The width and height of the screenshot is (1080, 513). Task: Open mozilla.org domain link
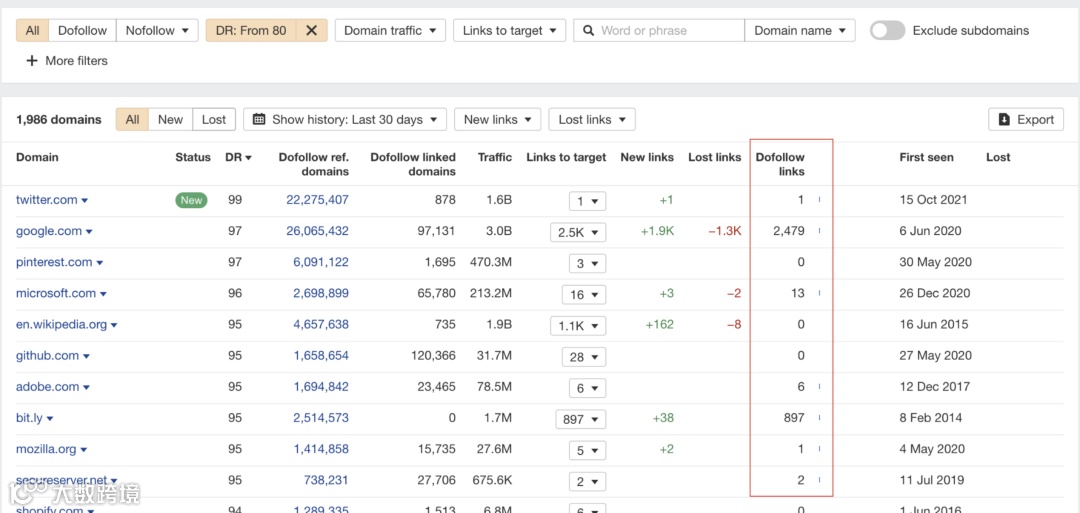coord(45,449)
